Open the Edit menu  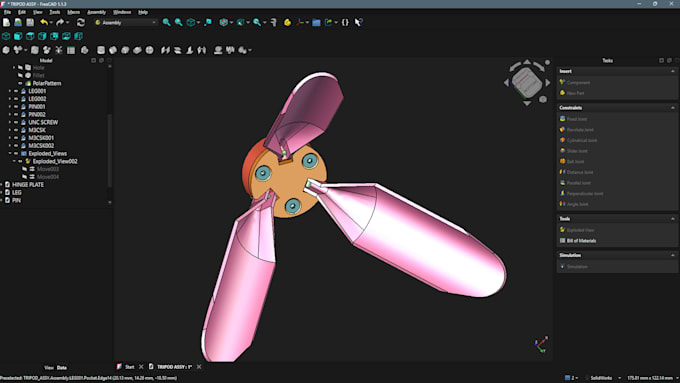(22, 12)
